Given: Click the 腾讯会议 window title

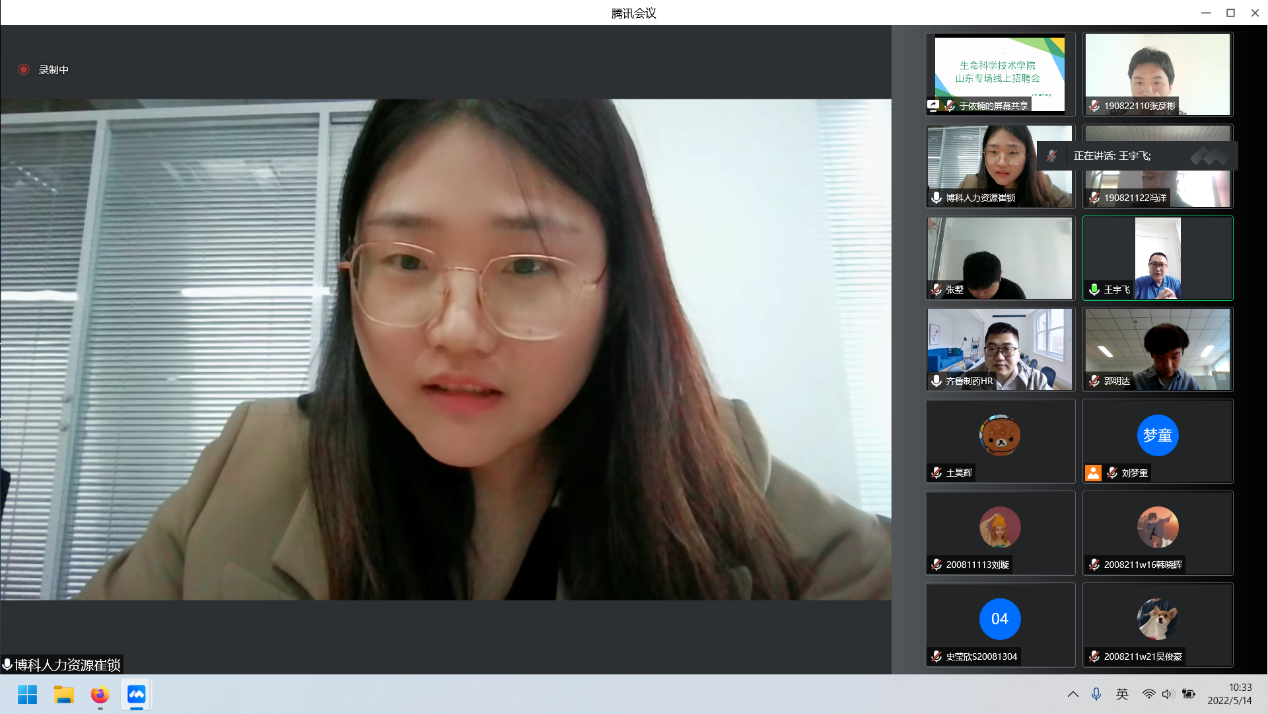Looking at the screenshot, I should [634, 13].
